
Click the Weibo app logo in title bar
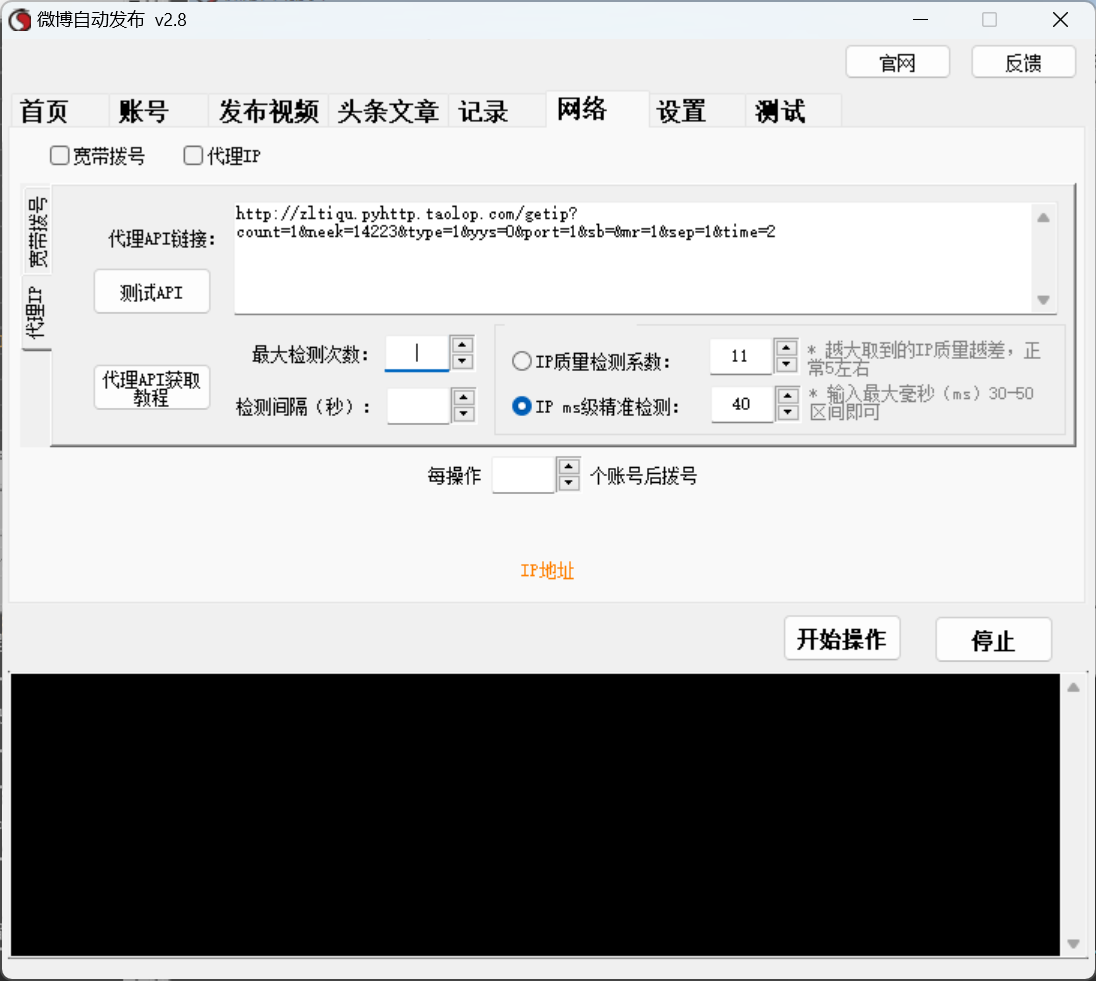click(x=20, y=20)
